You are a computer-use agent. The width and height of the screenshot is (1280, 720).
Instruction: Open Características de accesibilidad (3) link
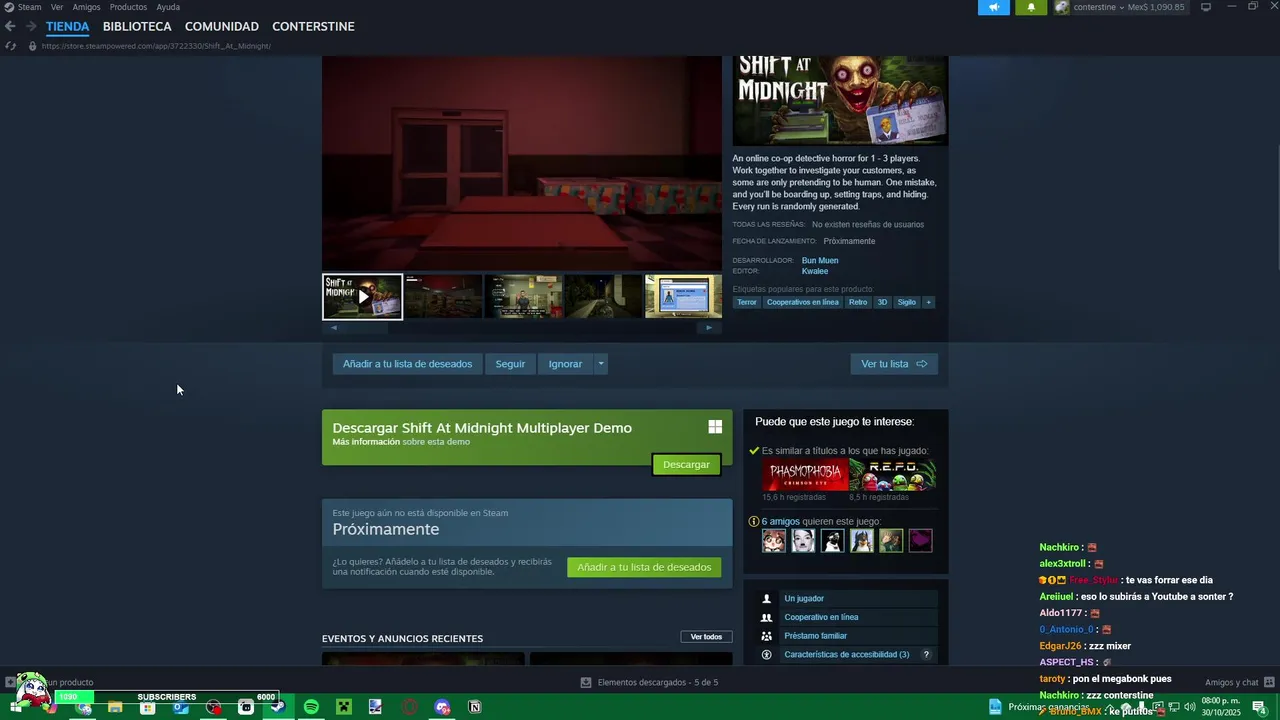click(846, 655)
